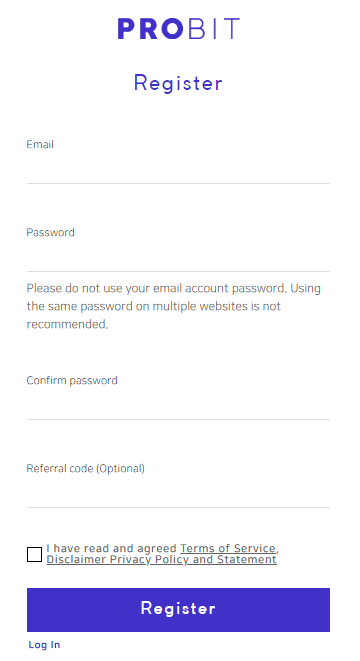Click the 'I have read and agreed' text
The image size is (360, 661).
[x=112, y=548]
